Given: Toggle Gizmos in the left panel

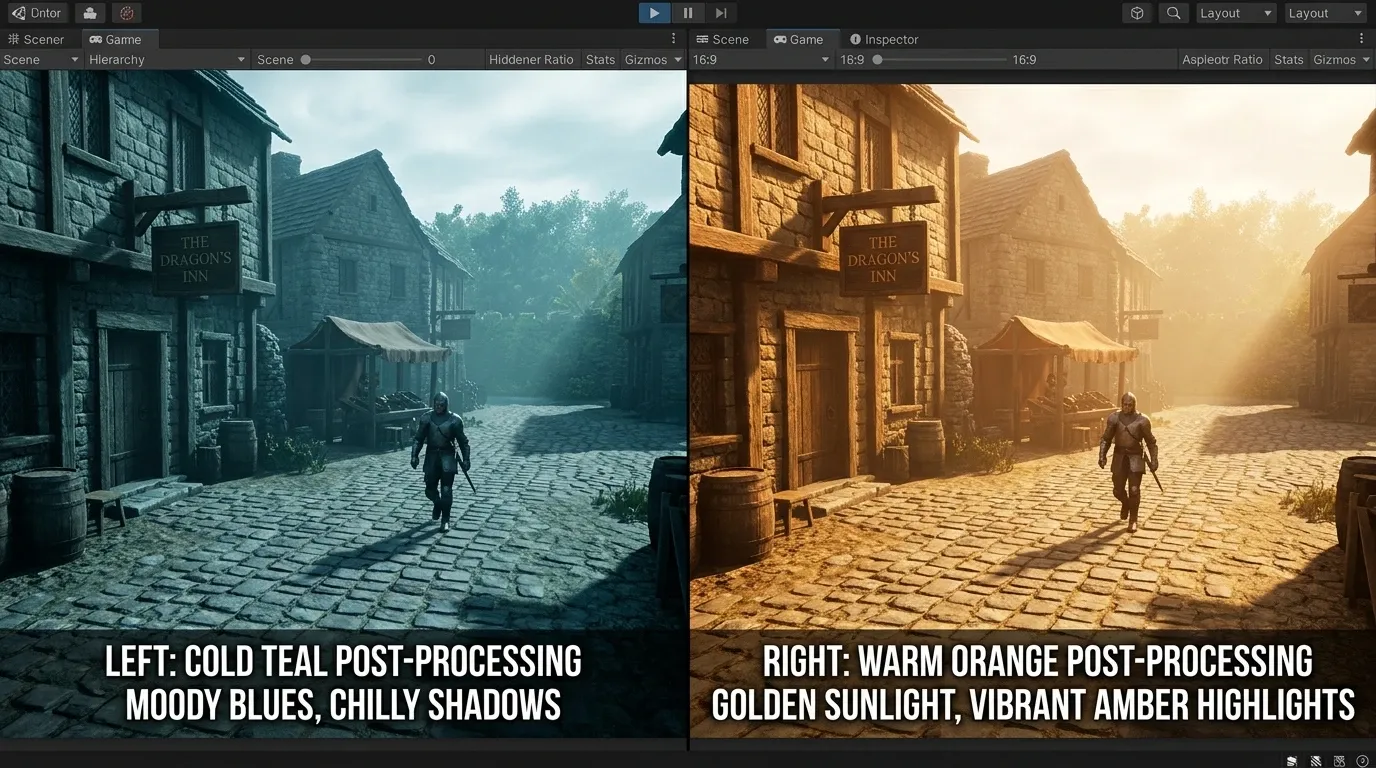Looking at the screenshot, I should coord(645,60).
